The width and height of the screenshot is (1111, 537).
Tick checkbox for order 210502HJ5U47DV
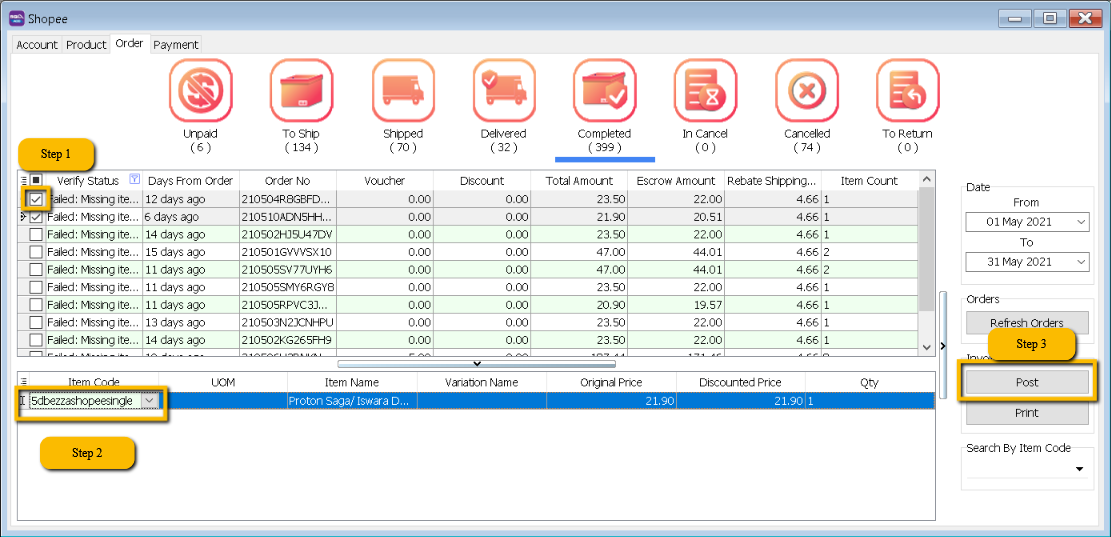pos(36,234)
